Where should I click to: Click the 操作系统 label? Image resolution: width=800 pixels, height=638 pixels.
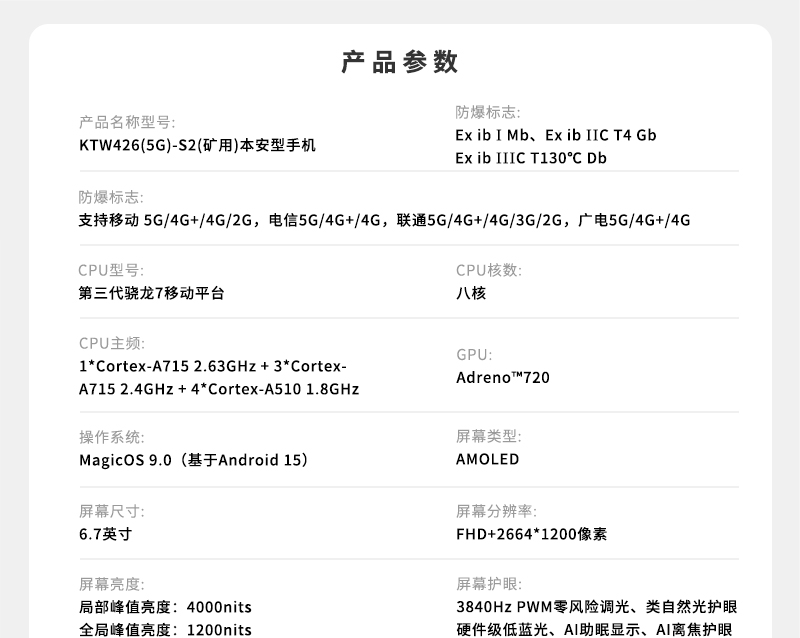click(x=111, y=437)
